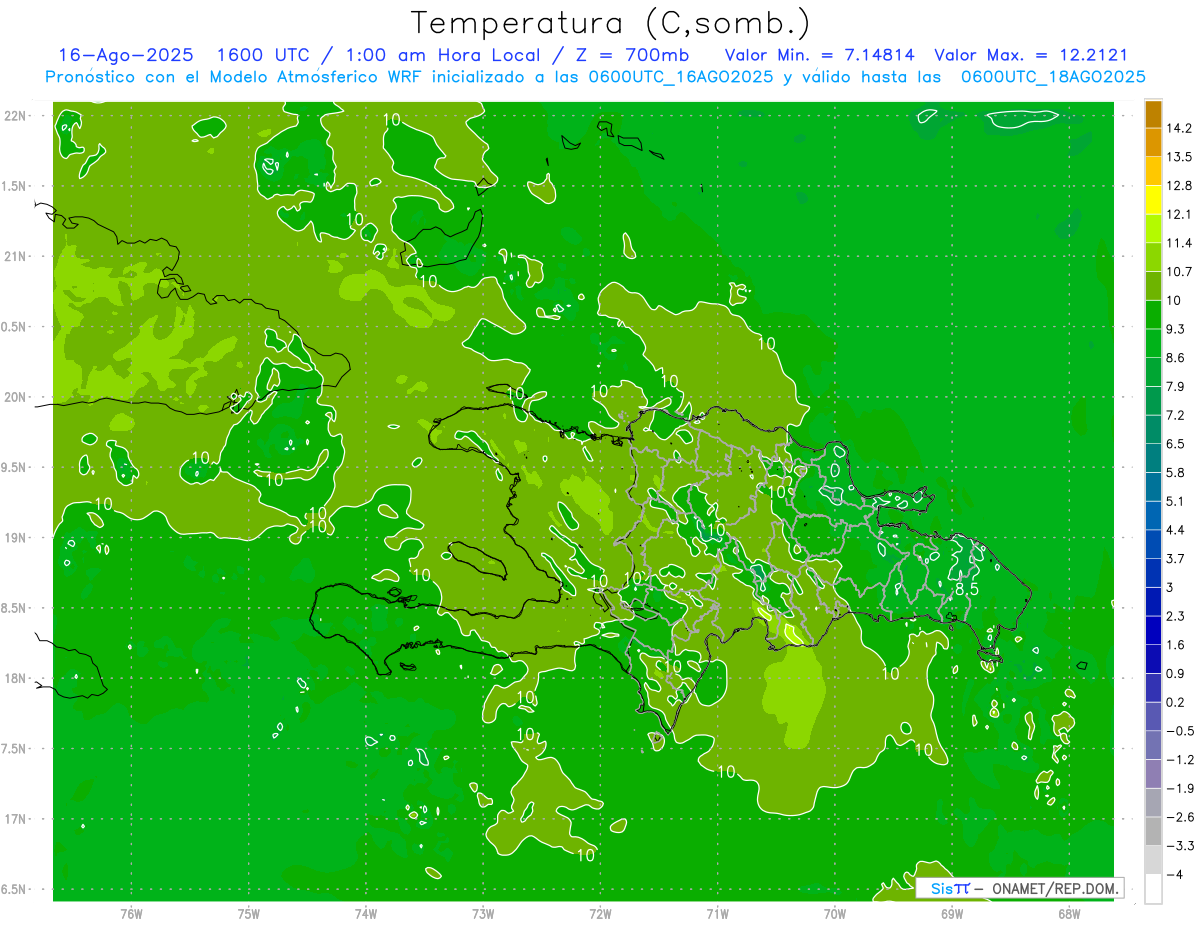Click the blue swatch between 3.7 and 4.4
Viewport: 1200px width, 927px height.
(1153, 544)
